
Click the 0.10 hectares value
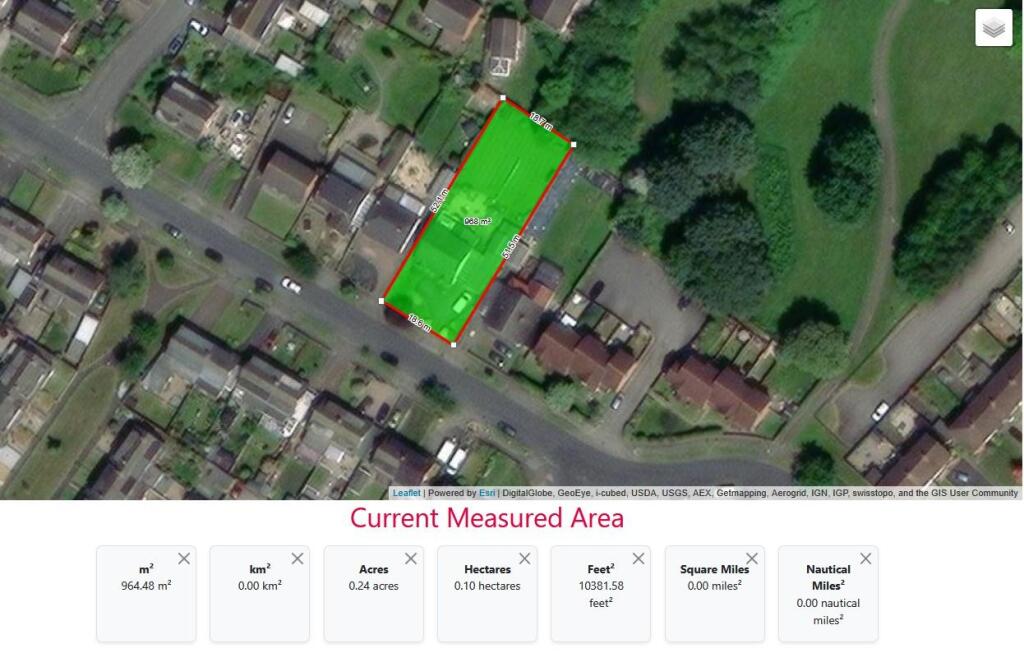click(x=487, y=586)
